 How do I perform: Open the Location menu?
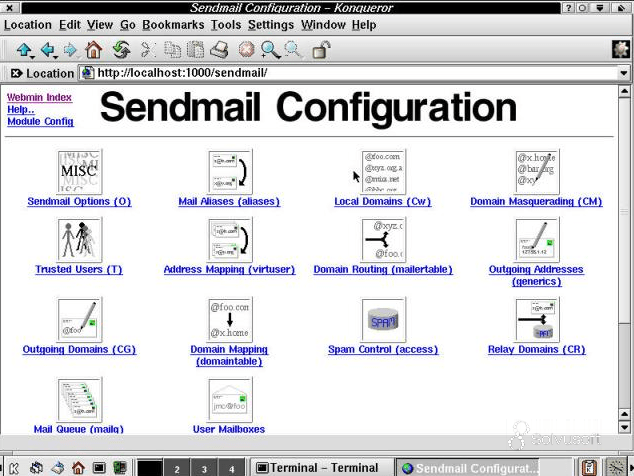(28, 25)
